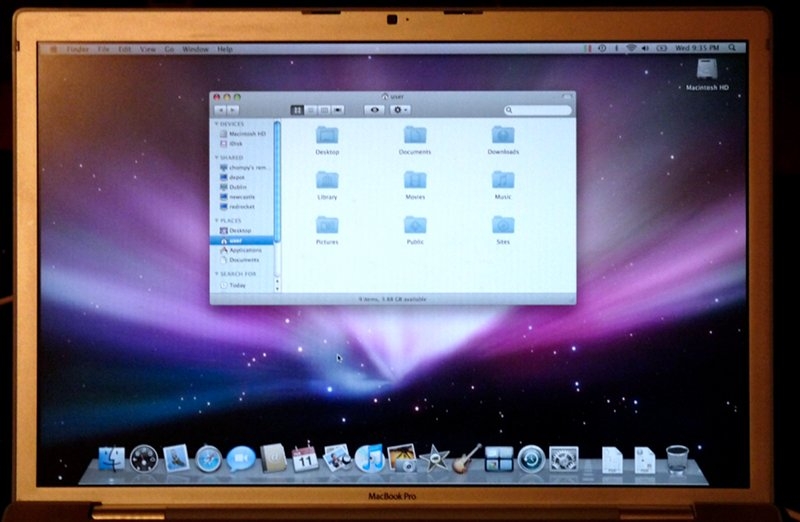Click the volume icon in menu bar

coord(645,47)
